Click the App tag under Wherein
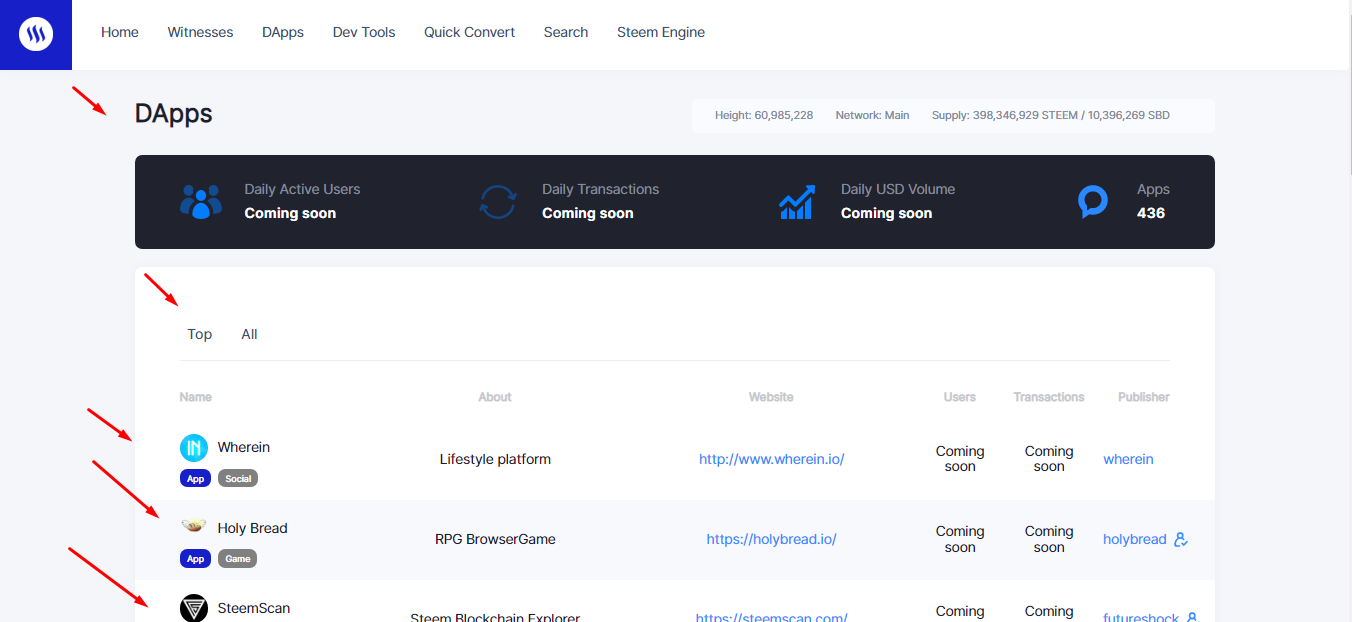Screen dimensions: 1352x622 (195, 478)
